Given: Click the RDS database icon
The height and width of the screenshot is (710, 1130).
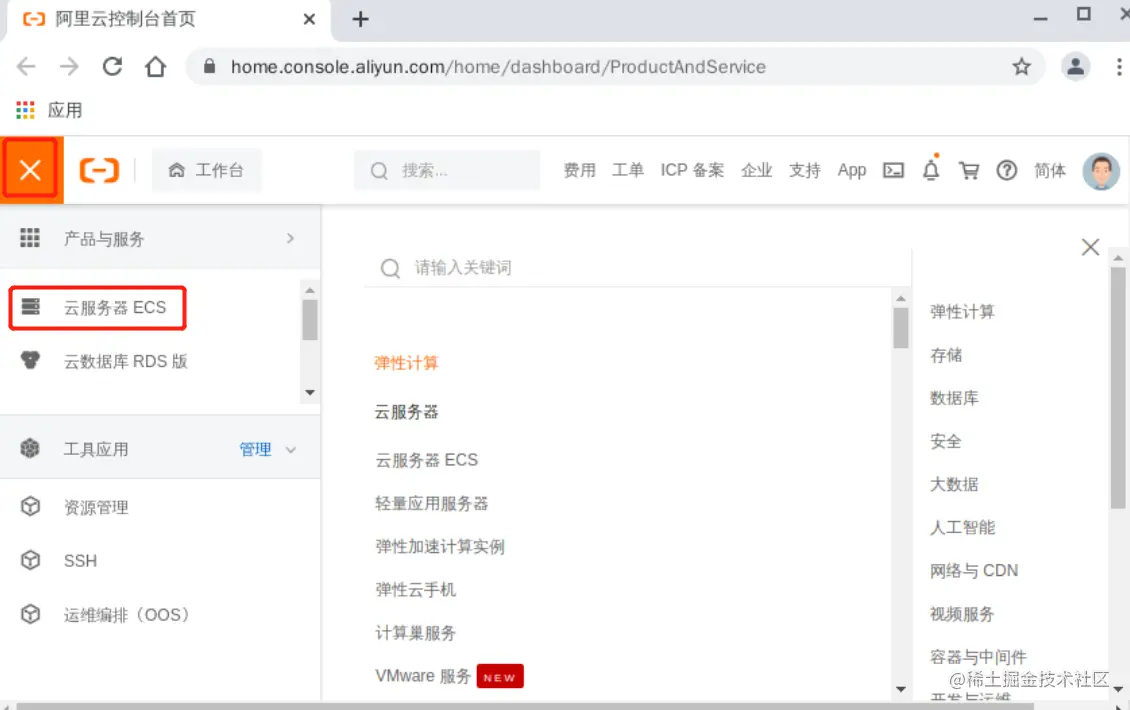Looking at the screenshot, I should 30,360.
